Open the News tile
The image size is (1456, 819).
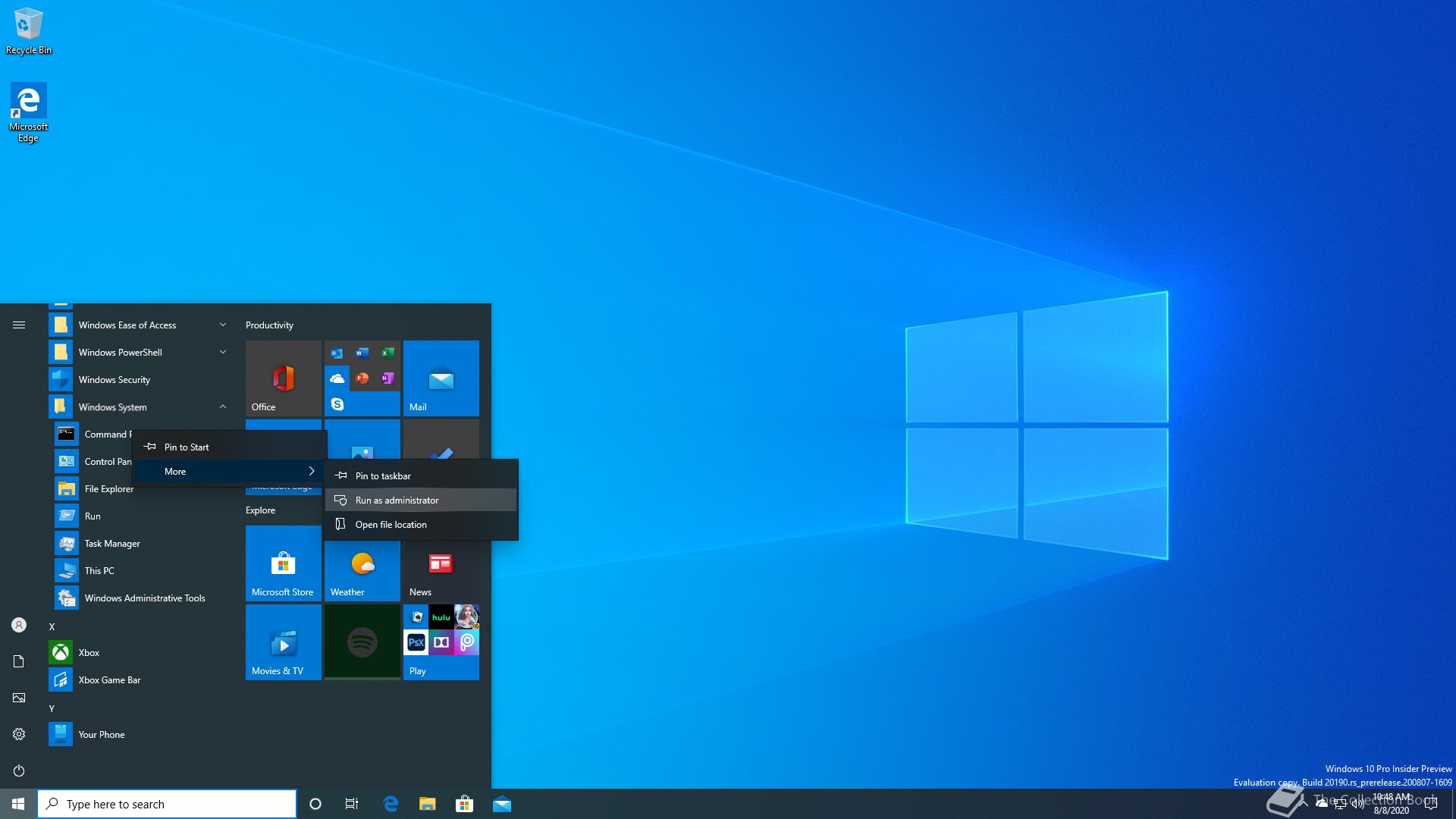click(x=441, y=570)
